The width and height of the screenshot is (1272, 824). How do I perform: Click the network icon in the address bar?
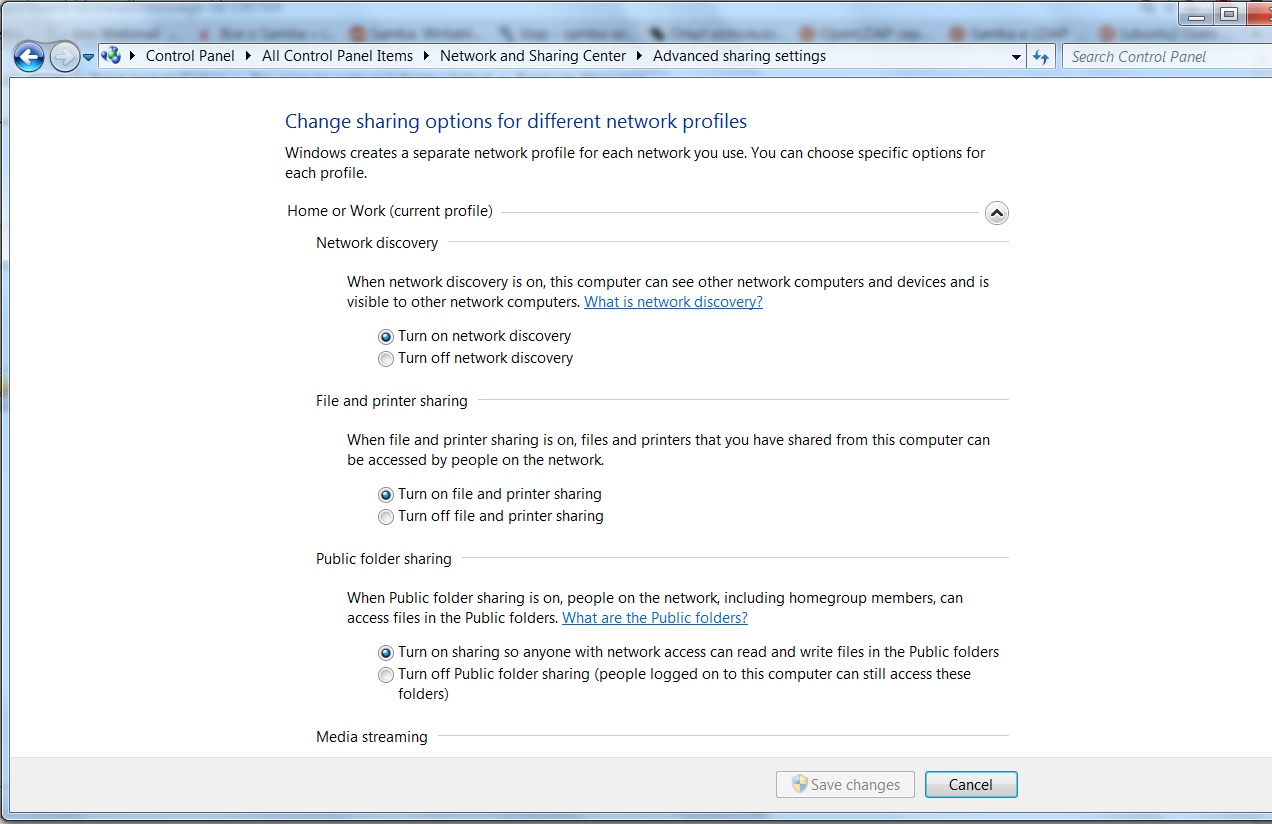tap(112, 56)
